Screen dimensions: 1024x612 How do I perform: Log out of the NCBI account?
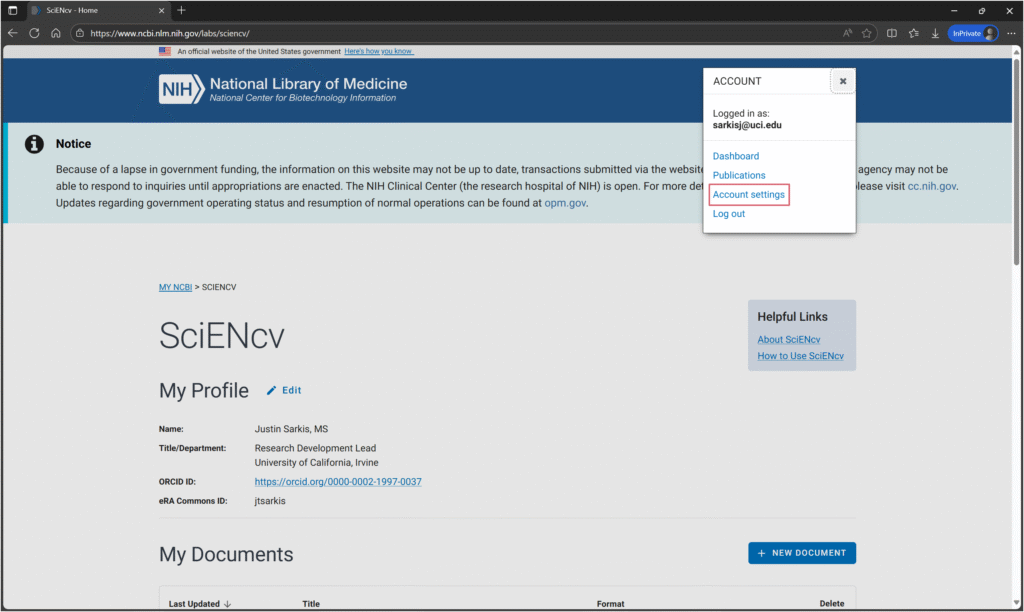click(x=728, y=214)
